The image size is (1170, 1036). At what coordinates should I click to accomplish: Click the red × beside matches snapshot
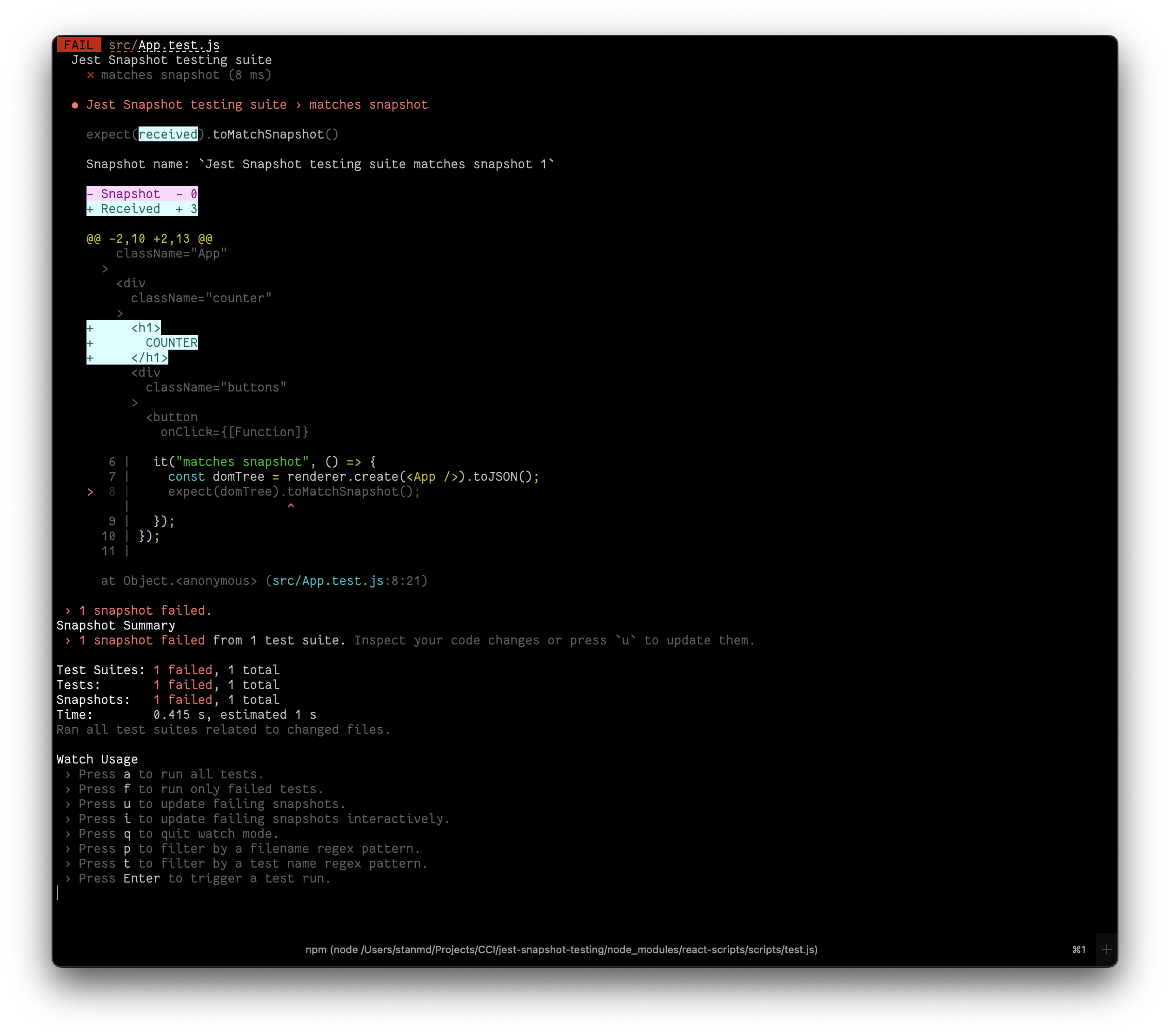(90, 74)
